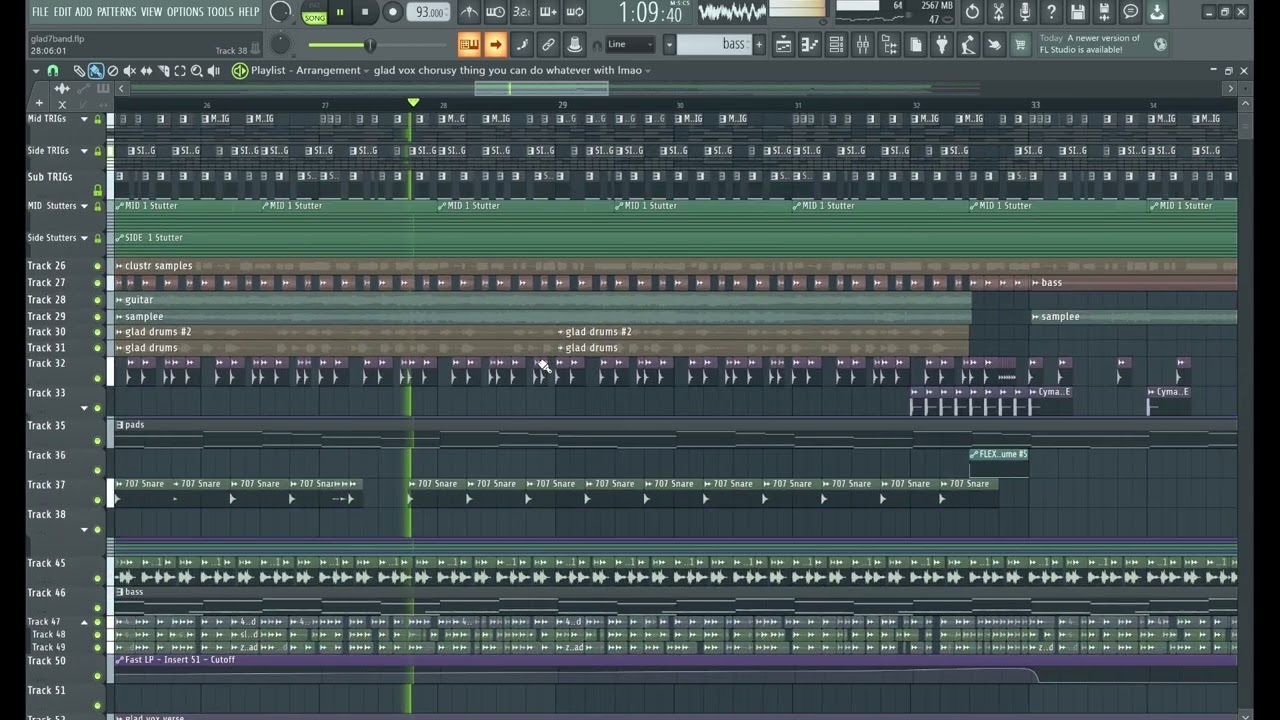
Task: Open the TOOLS menu
Action: tap(220, 12)
